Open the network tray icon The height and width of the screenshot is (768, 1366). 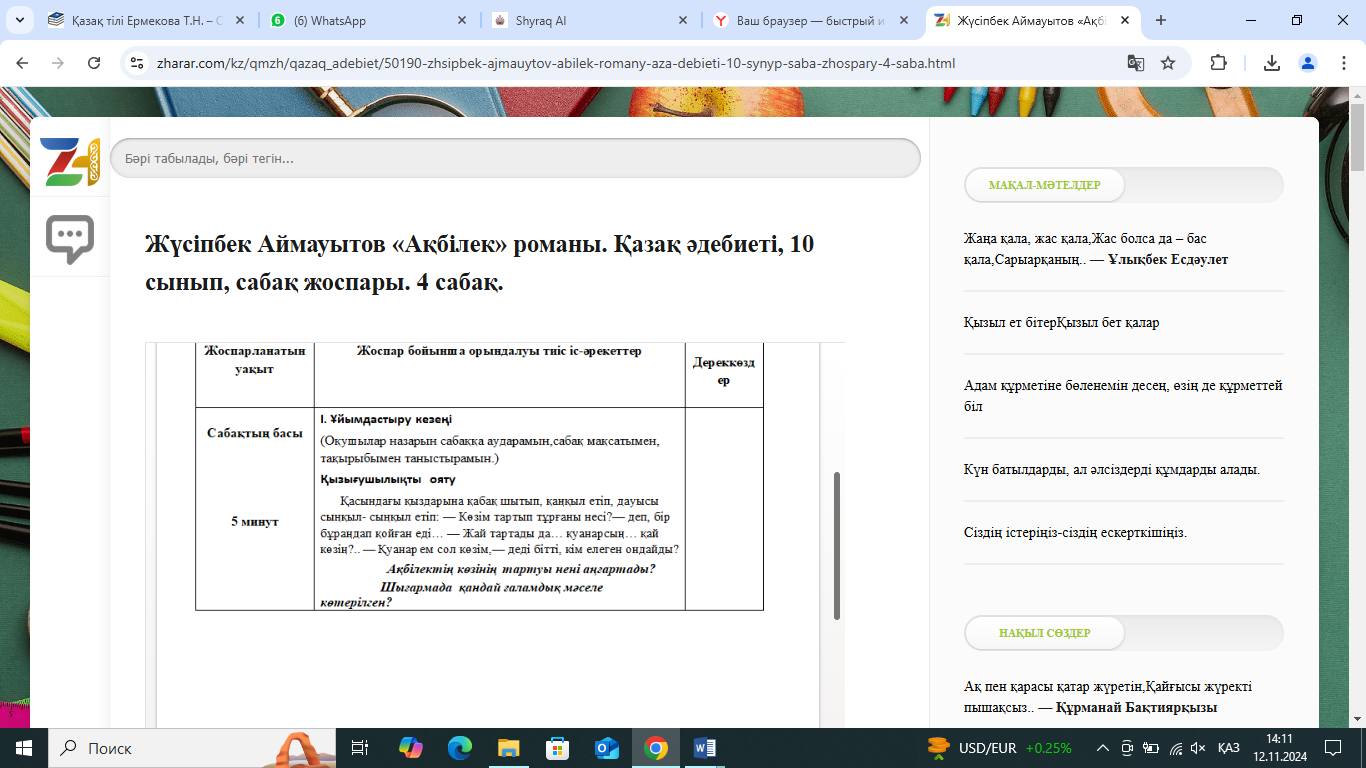pyautogui.click(x=1176, y=748)
